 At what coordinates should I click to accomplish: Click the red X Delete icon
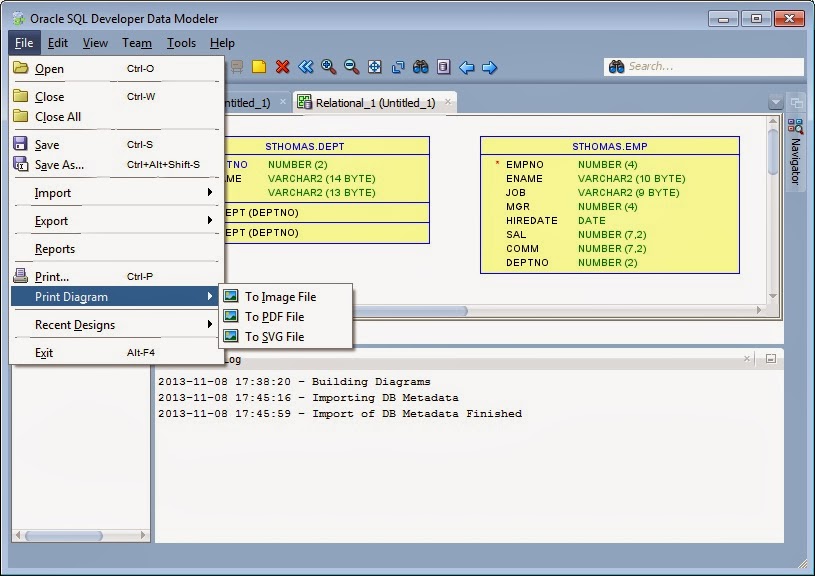pos(282,67)
